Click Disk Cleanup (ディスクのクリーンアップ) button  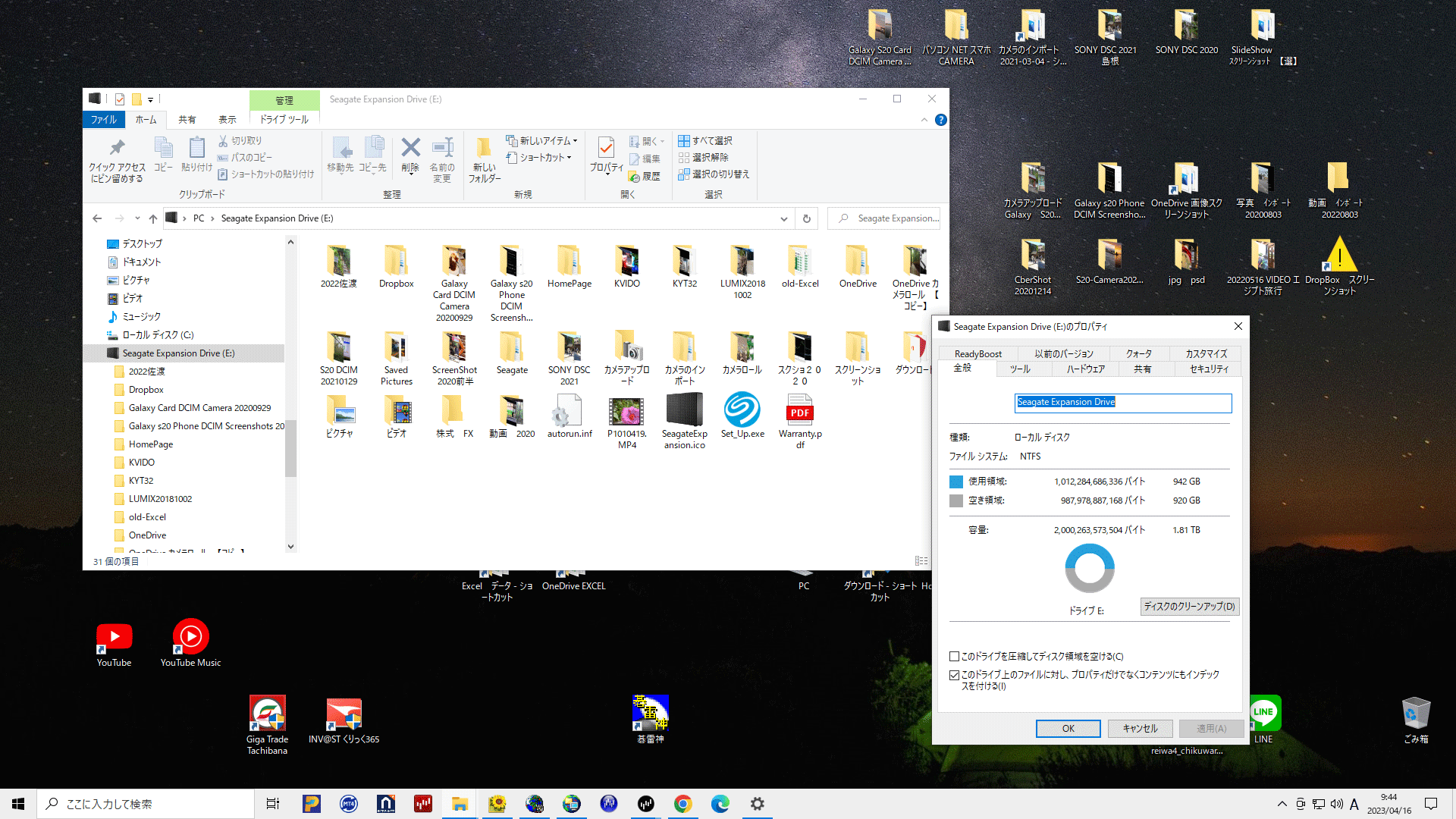coord(1189,607)
